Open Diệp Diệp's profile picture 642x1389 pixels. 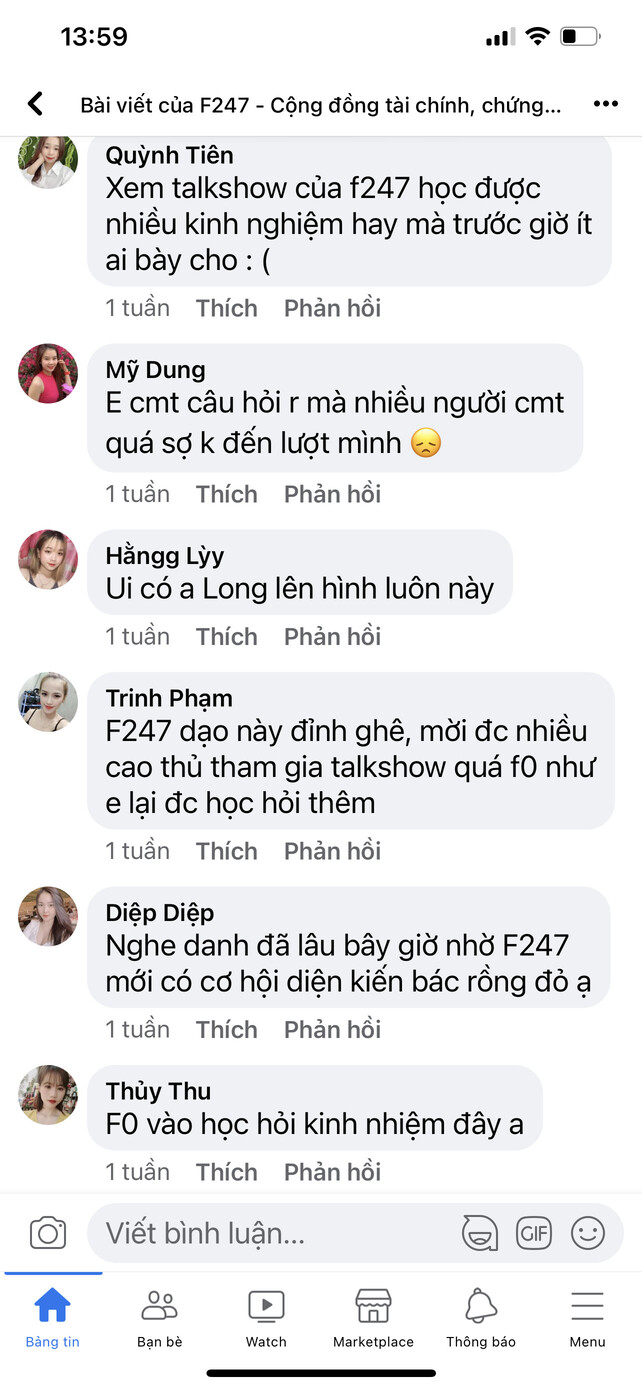click(48, 916)
